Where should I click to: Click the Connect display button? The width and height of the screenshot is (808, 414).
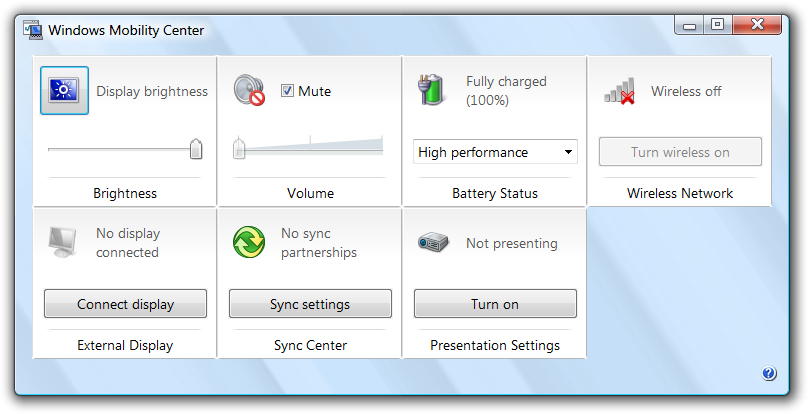click(125, 304)
